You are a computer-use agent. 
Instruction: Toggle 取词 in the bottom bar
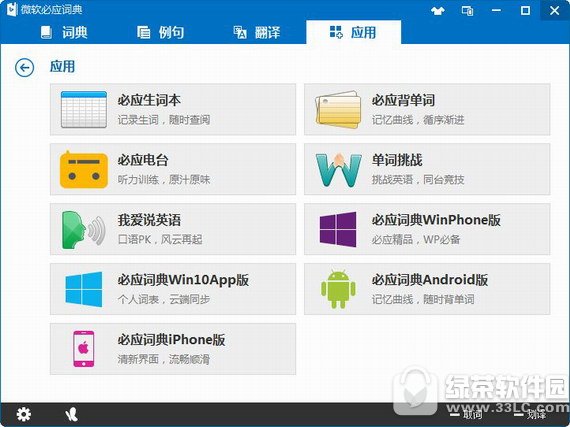[x=466, y=415]
